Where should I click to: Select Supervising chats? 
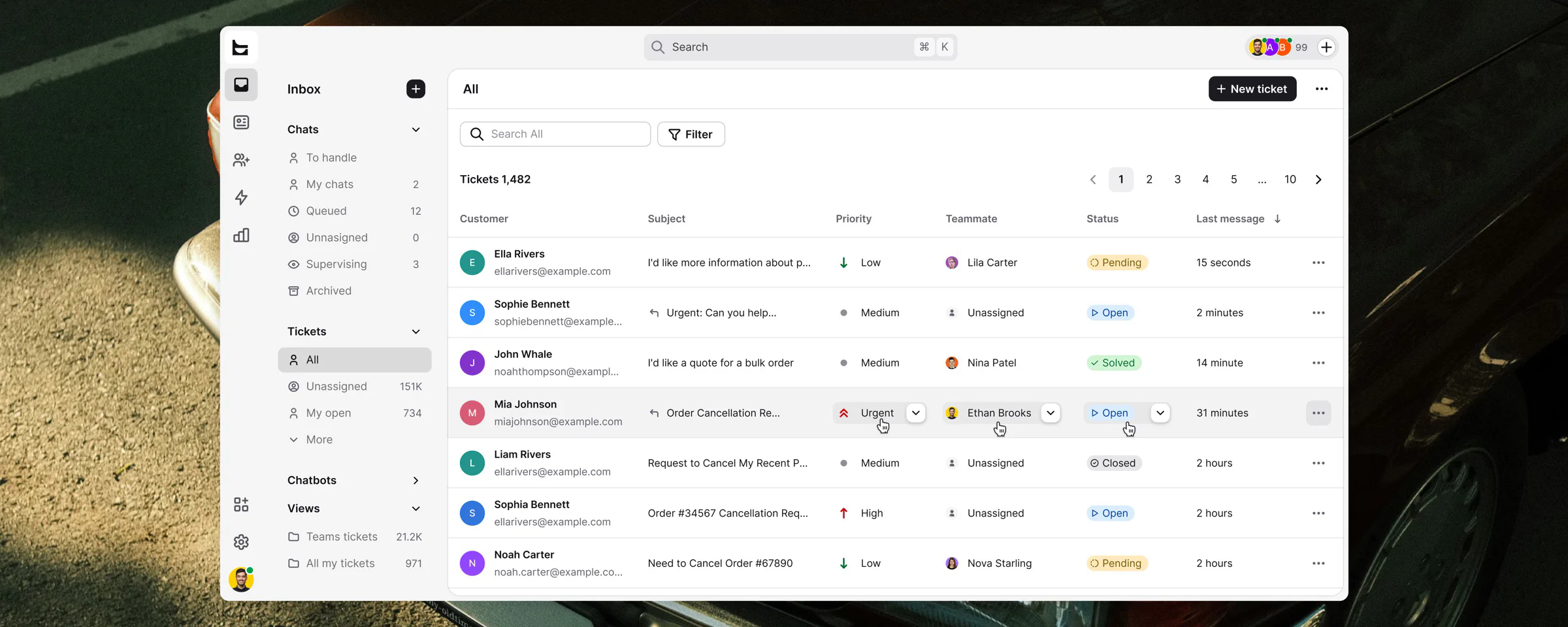point(355,265)
